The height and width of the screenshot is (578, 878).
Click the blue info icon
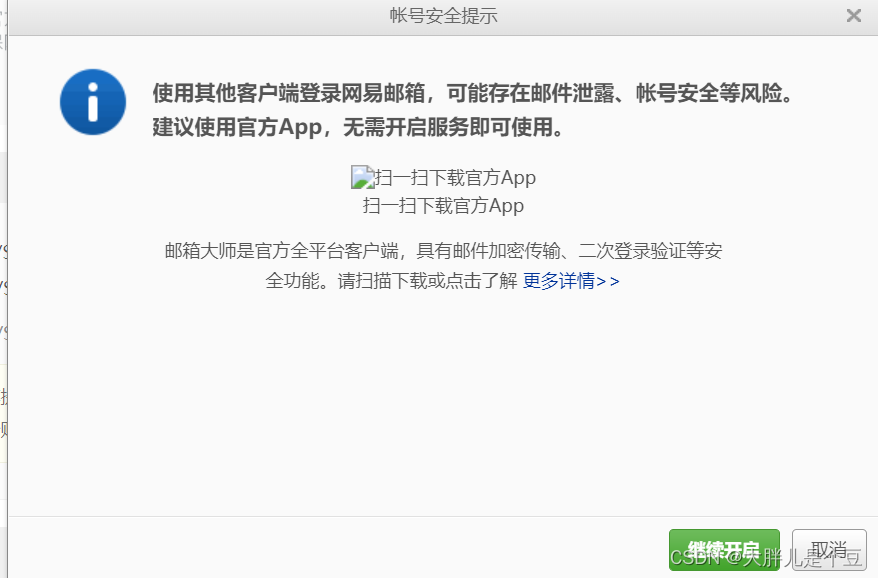tap(93, 102)
